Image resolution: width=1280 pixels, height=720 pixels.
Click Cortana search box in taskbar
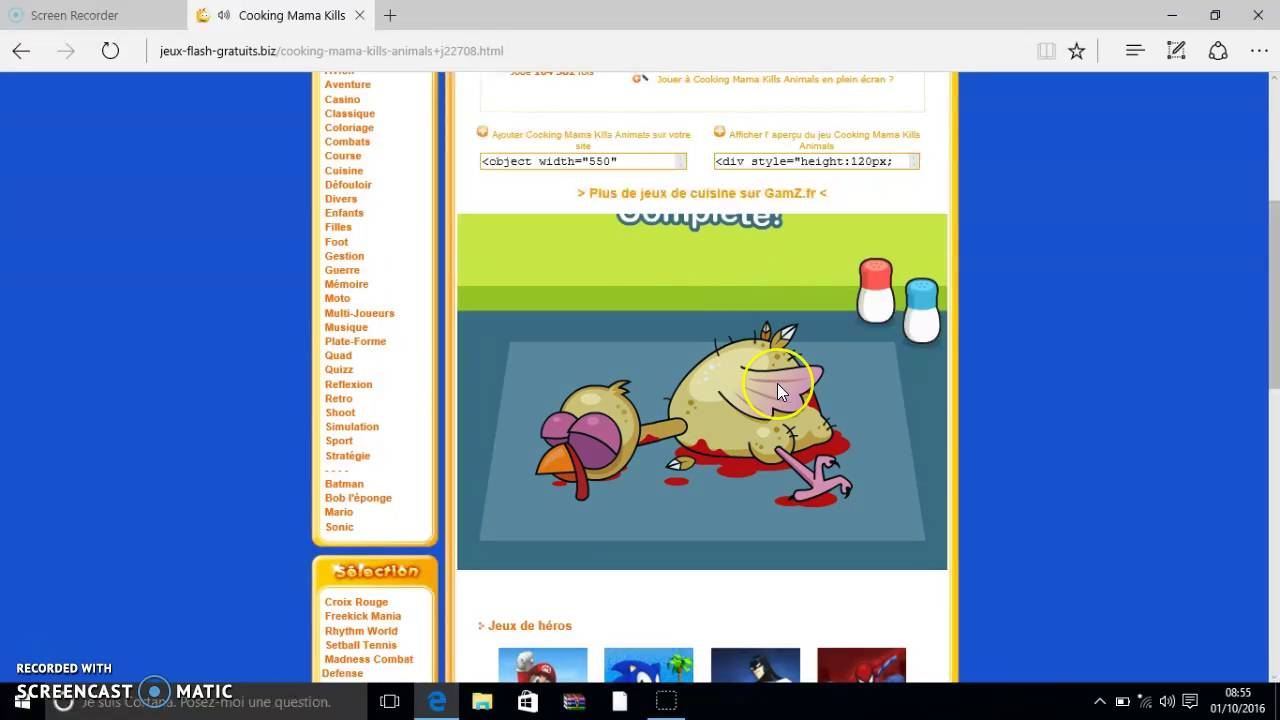tap(205, 702)
